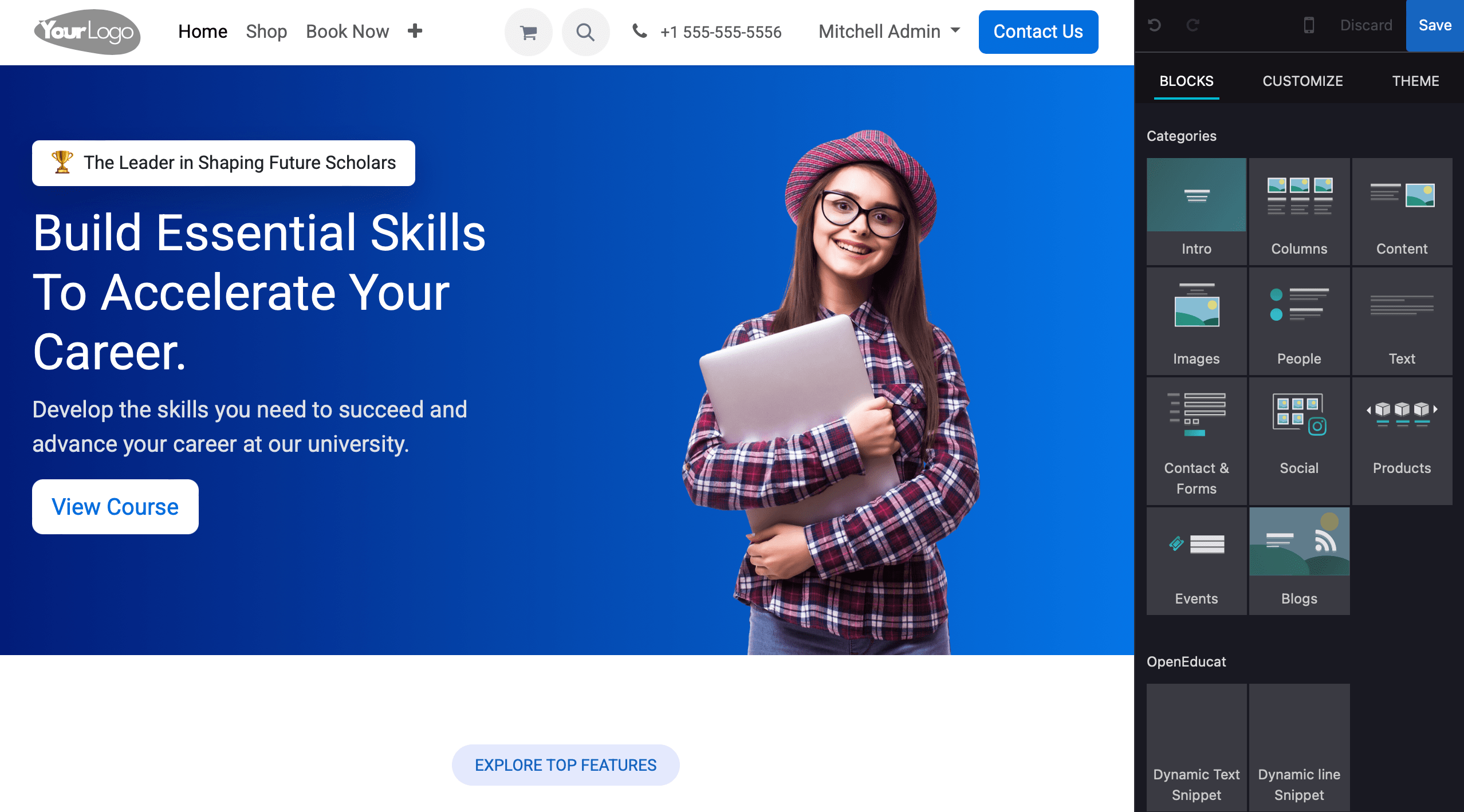1464x812 pixels.
Task: Click the redo arrow icon
Action: 1193,25
